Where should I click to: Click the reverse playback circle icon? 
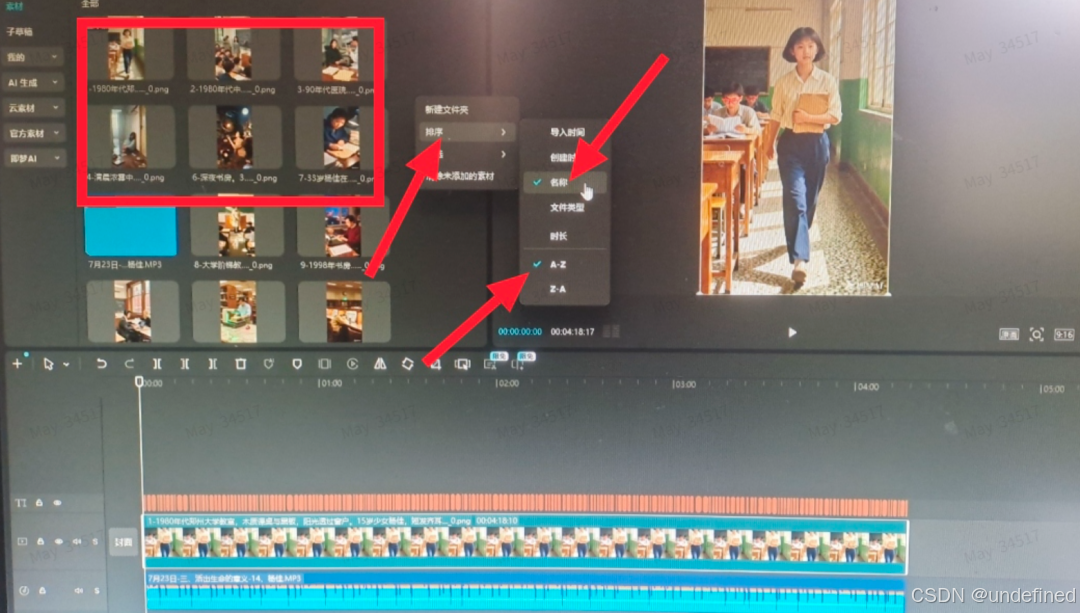[x=353, y=364]
